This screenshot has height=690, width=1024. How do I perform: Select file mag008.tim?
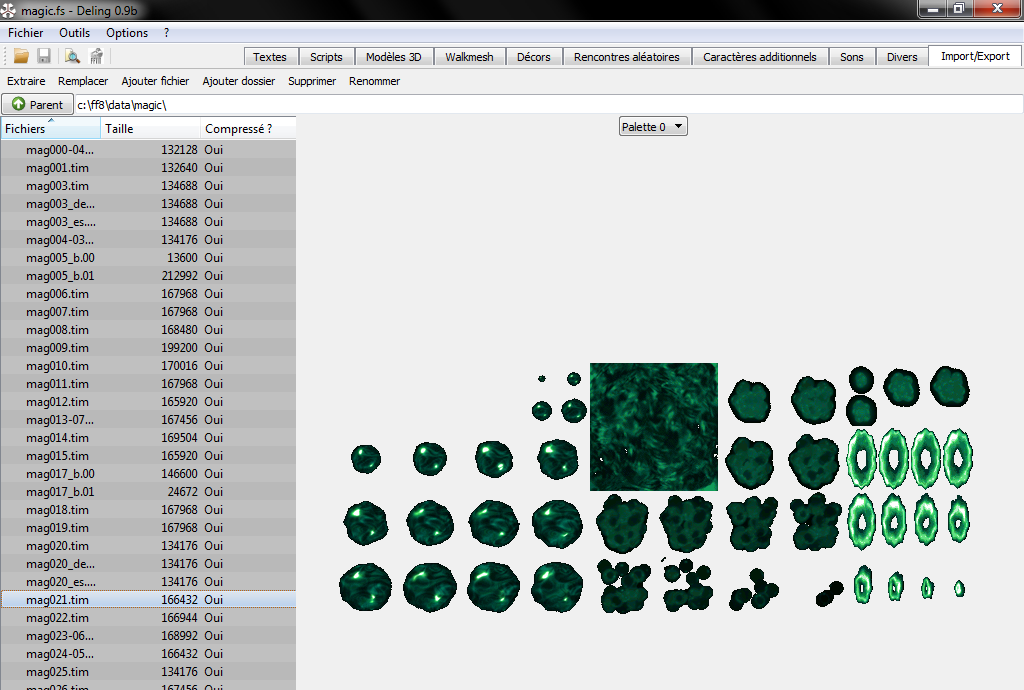[148, 330]
